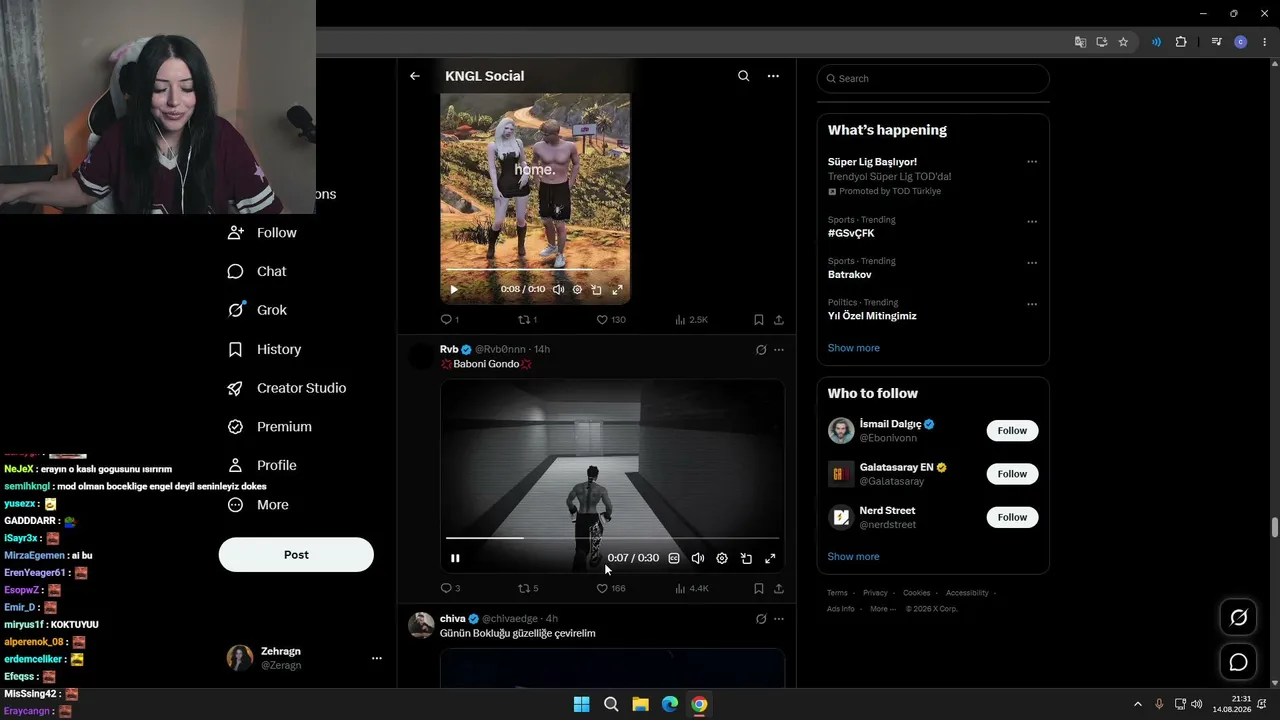
Task: Focus the Search input field
Action: [933, 78]
